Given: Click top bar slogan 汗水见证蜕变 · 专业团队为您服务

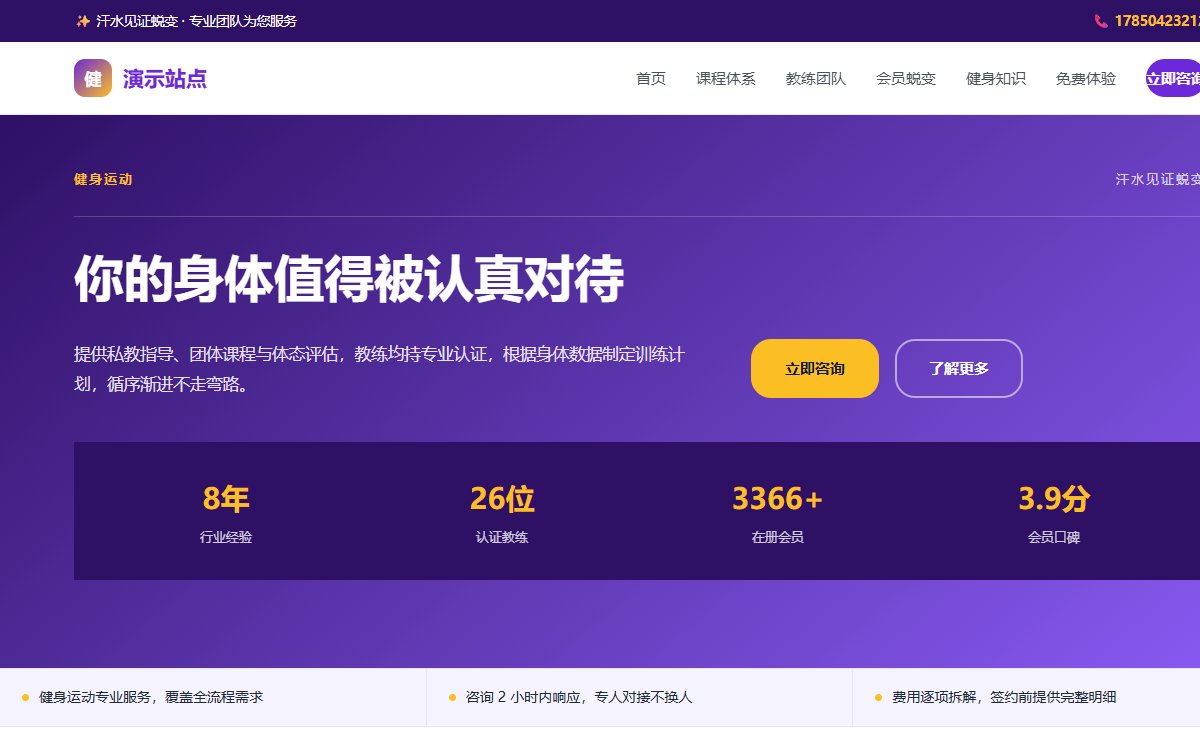Looking at the screenshot, I should (197, 21).
